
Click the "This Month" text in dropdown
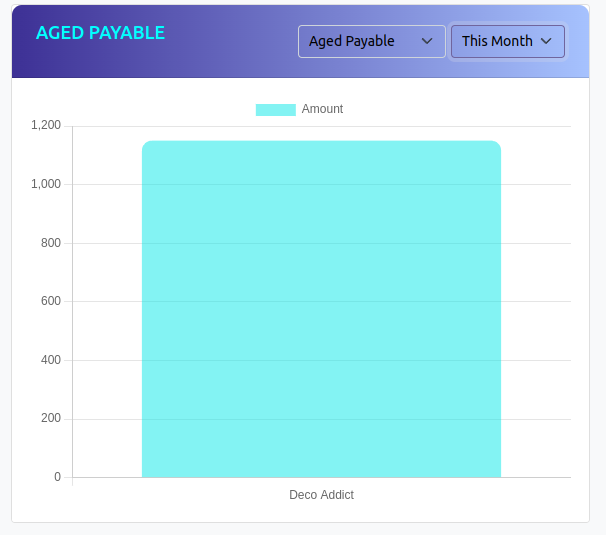click(x=497, y=41)
